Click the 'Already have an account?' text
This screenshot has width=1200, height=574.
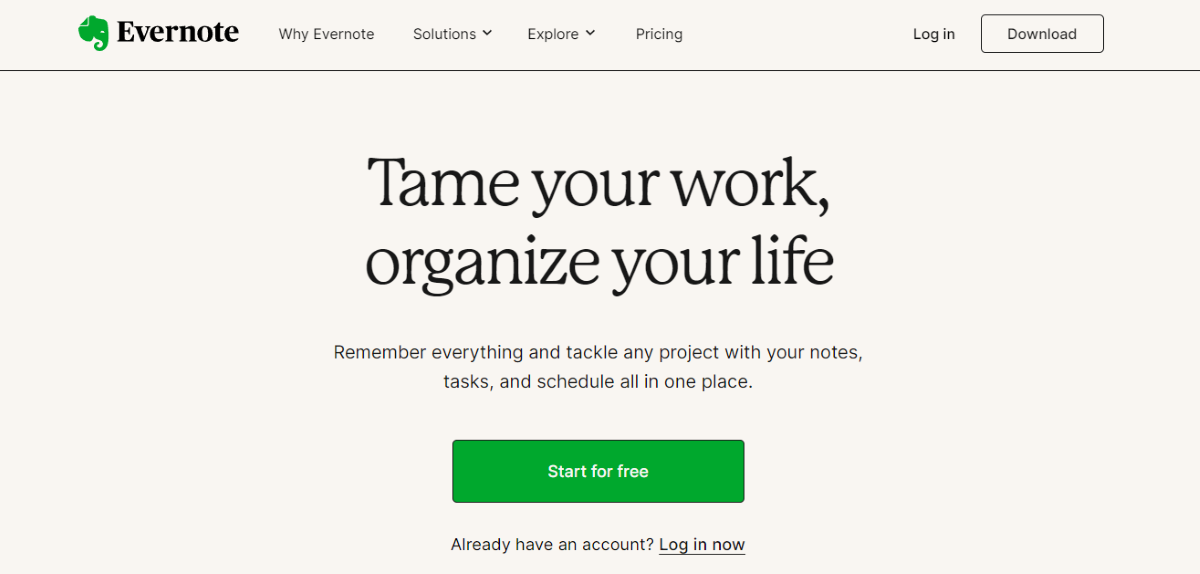(553, 545)
